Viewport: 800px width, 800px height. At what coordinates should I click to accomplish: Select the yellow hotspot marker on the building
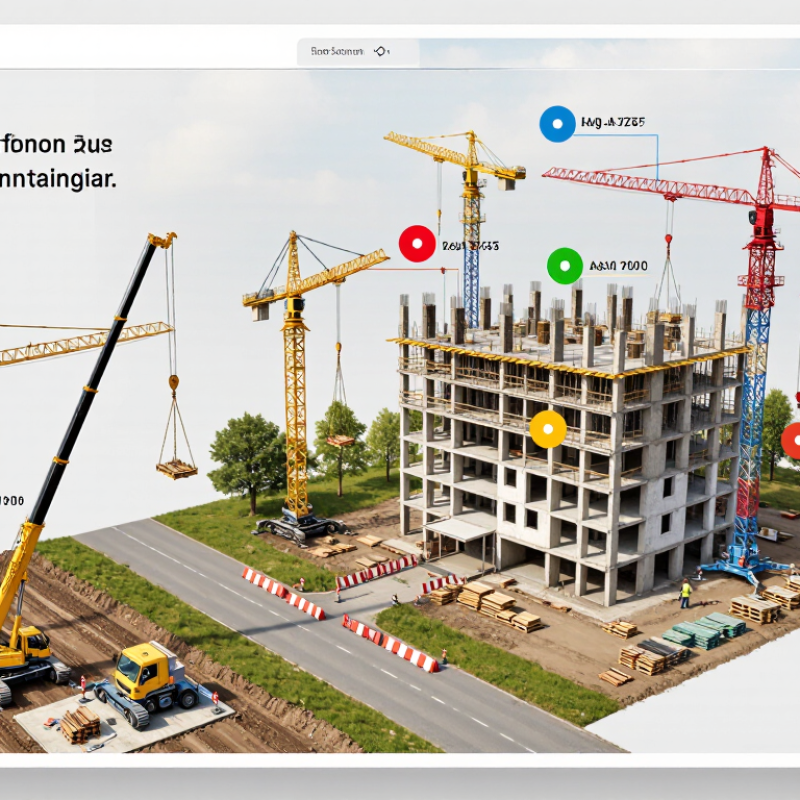point(548,429)
